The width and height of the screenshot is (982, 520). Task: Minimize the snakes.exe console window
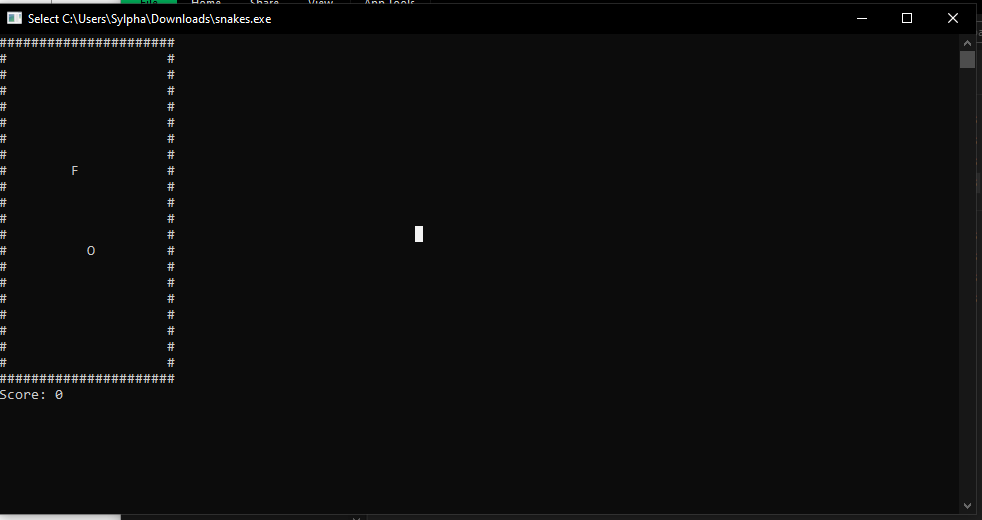862,18
